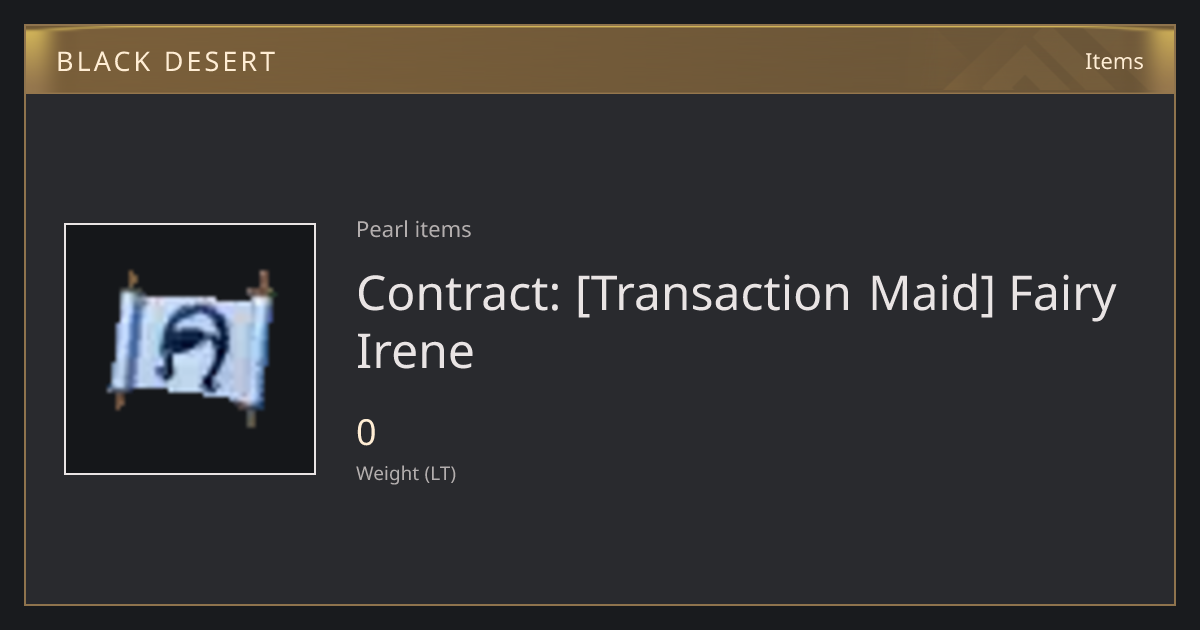Click the [Transaction Maid] text
The width and height of the screenshot is (1200, 630).
tap(785, 294)
